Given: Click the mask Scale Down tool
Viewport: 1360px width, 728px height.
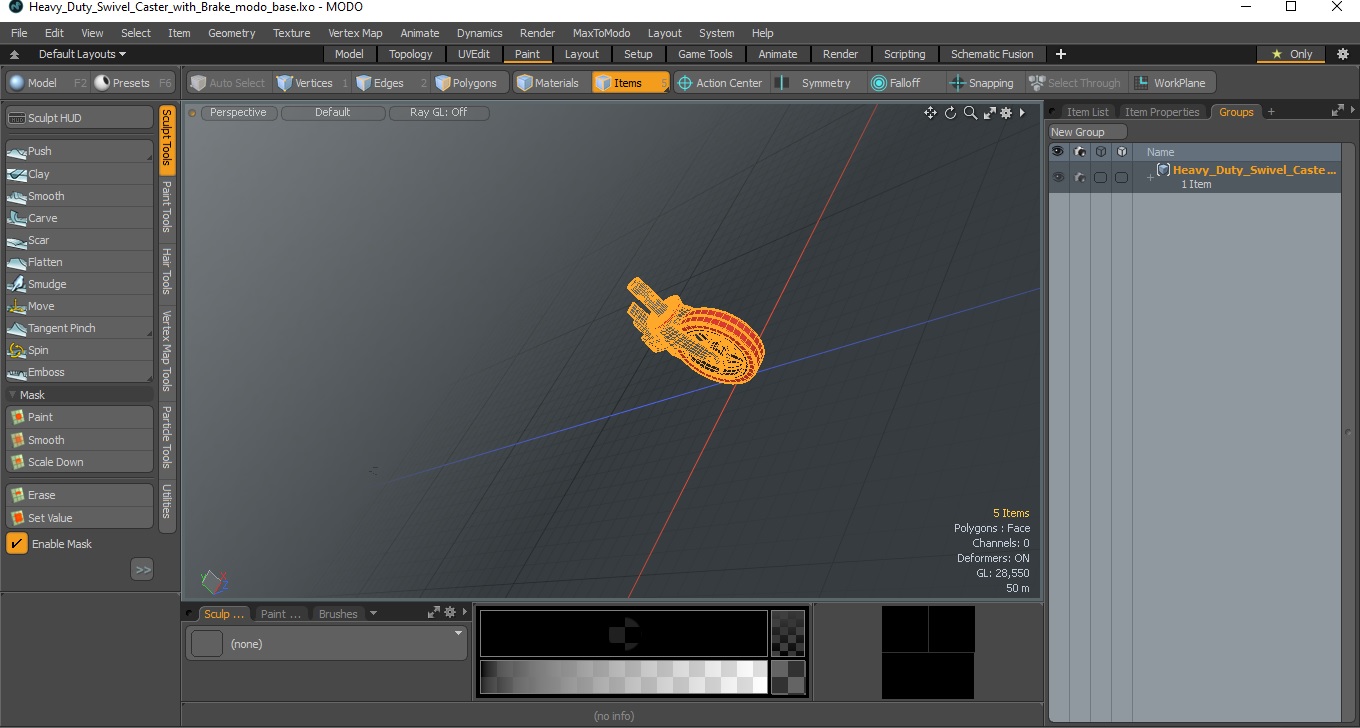Looking at the screenshot, I should 79,462.
